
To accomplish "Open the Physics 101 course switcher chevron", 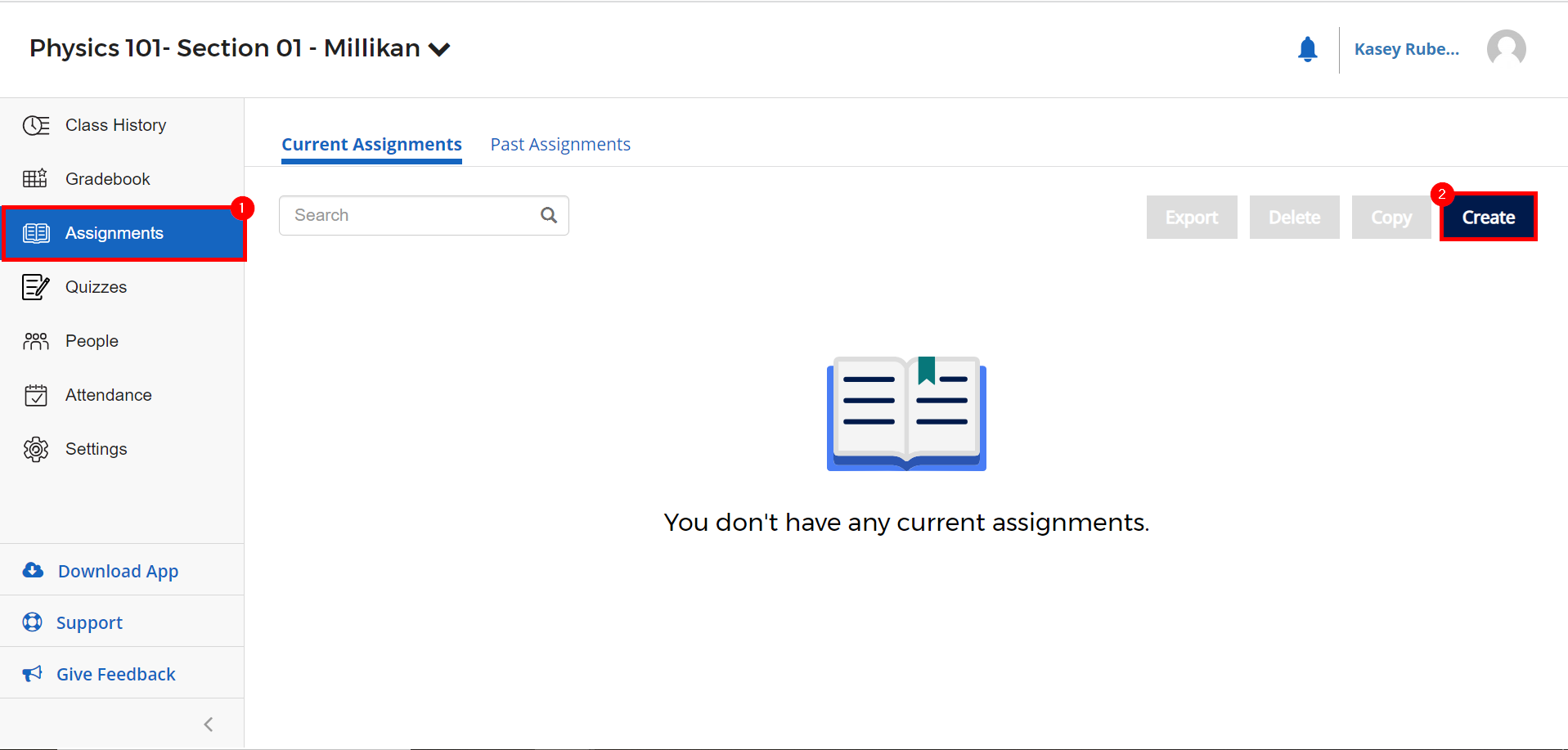I will 439,49.
